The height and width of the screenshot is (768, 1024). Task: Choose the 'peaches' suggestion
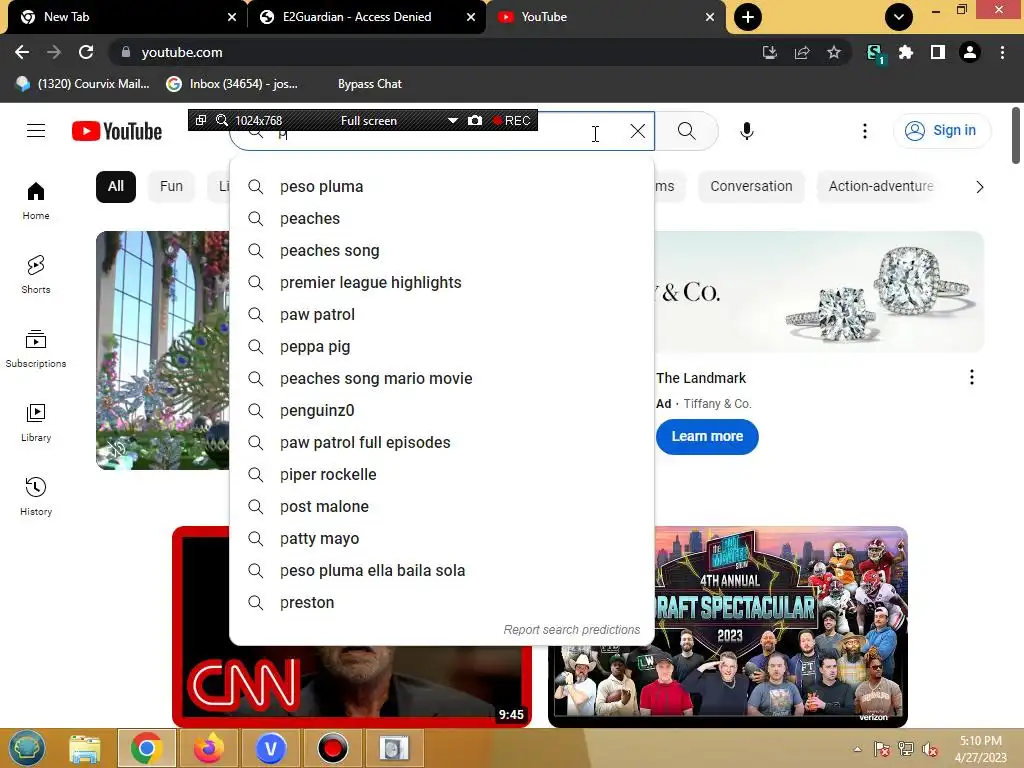[442, 219]
